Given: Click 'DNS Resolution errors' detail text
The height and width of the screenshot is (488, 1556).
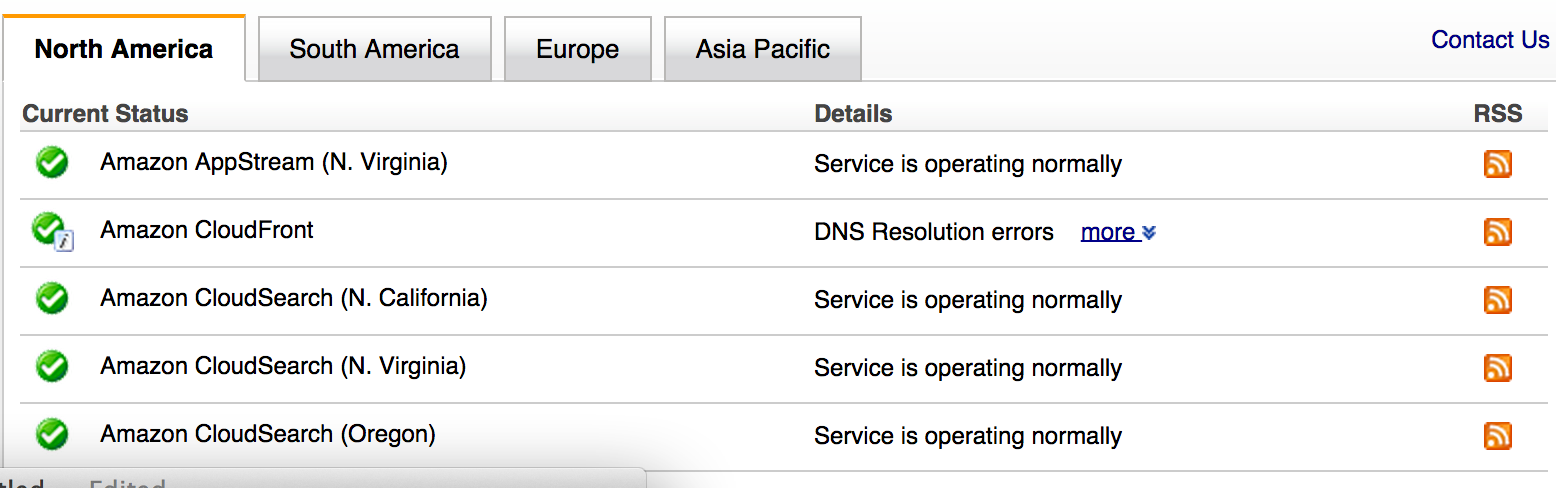Looking at the screenshot, I should tap(934, 232).
